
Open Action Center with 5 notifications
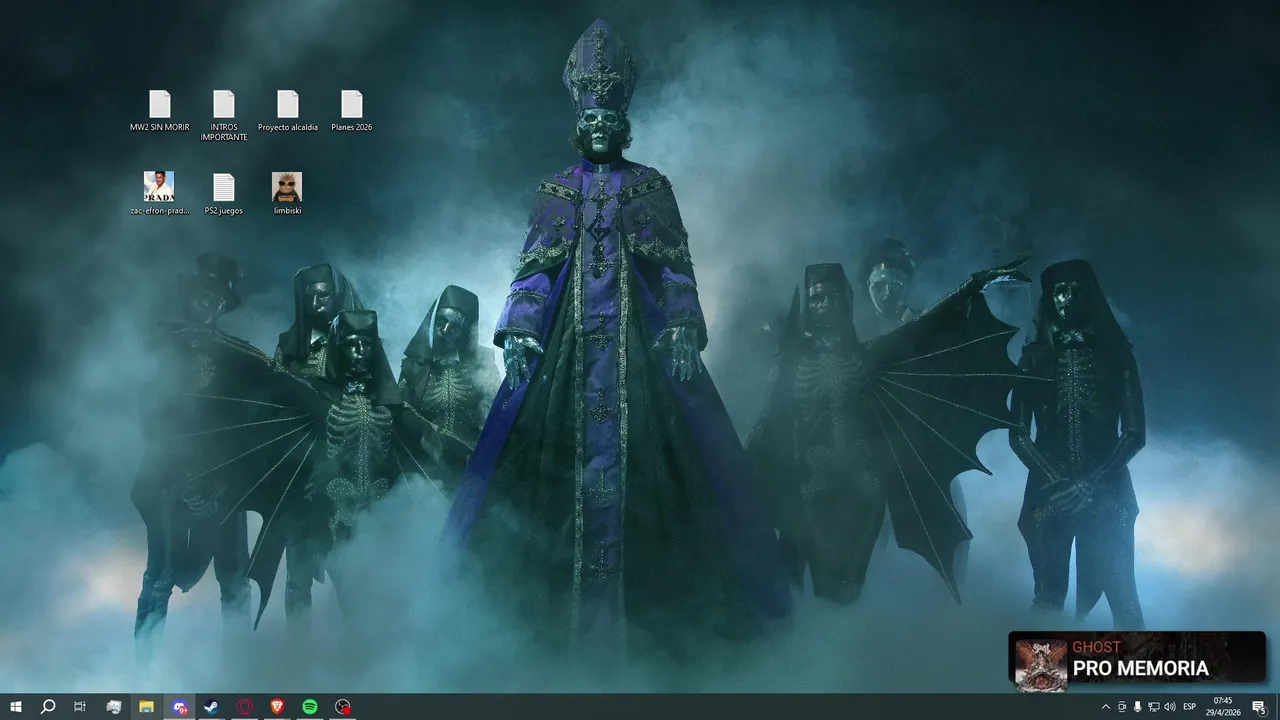click(1259, 707)
